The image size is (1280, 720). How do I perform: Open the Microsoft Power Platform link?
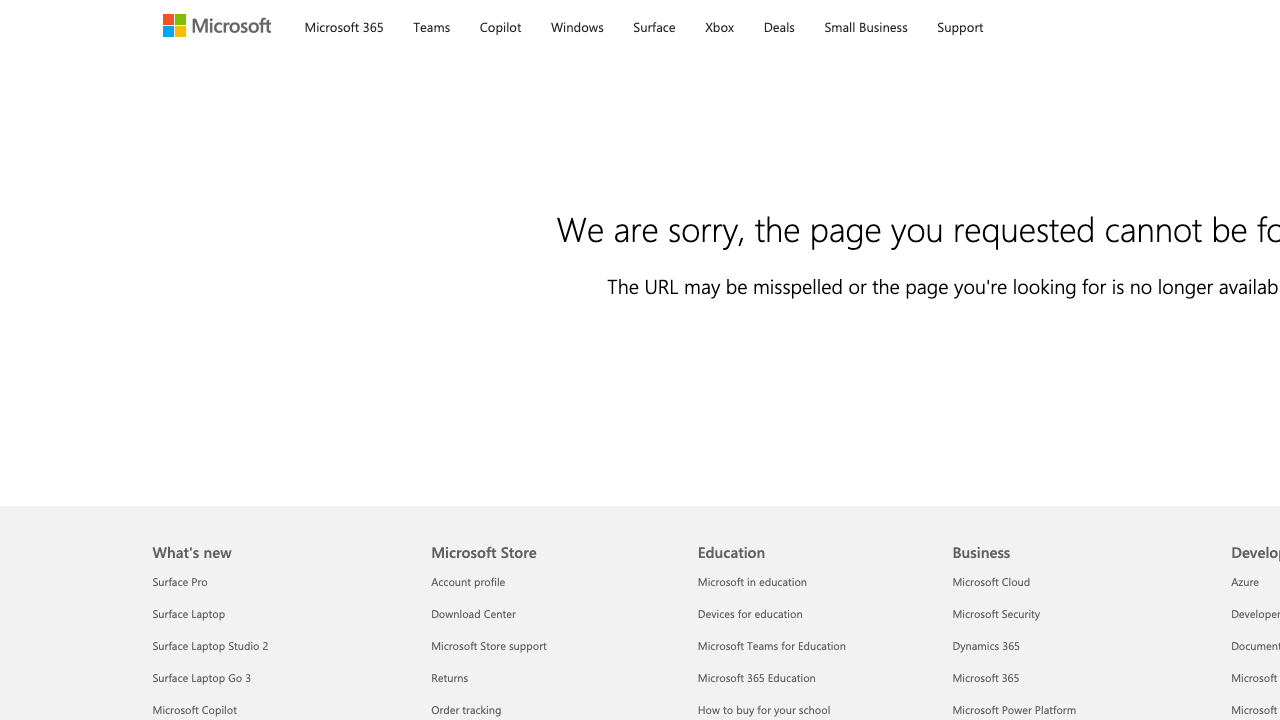tap(1014, 710)
